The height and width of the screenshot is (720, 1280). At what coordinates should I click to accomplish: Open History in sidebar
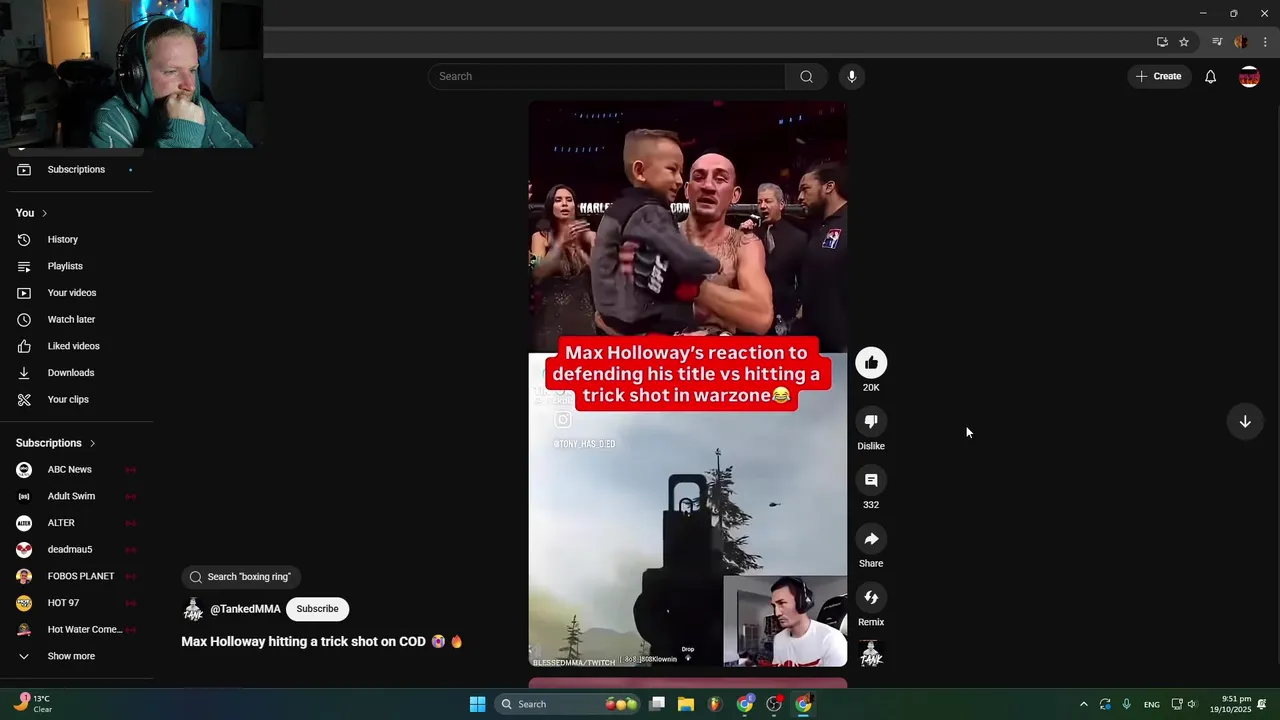[x=76, y=240]
